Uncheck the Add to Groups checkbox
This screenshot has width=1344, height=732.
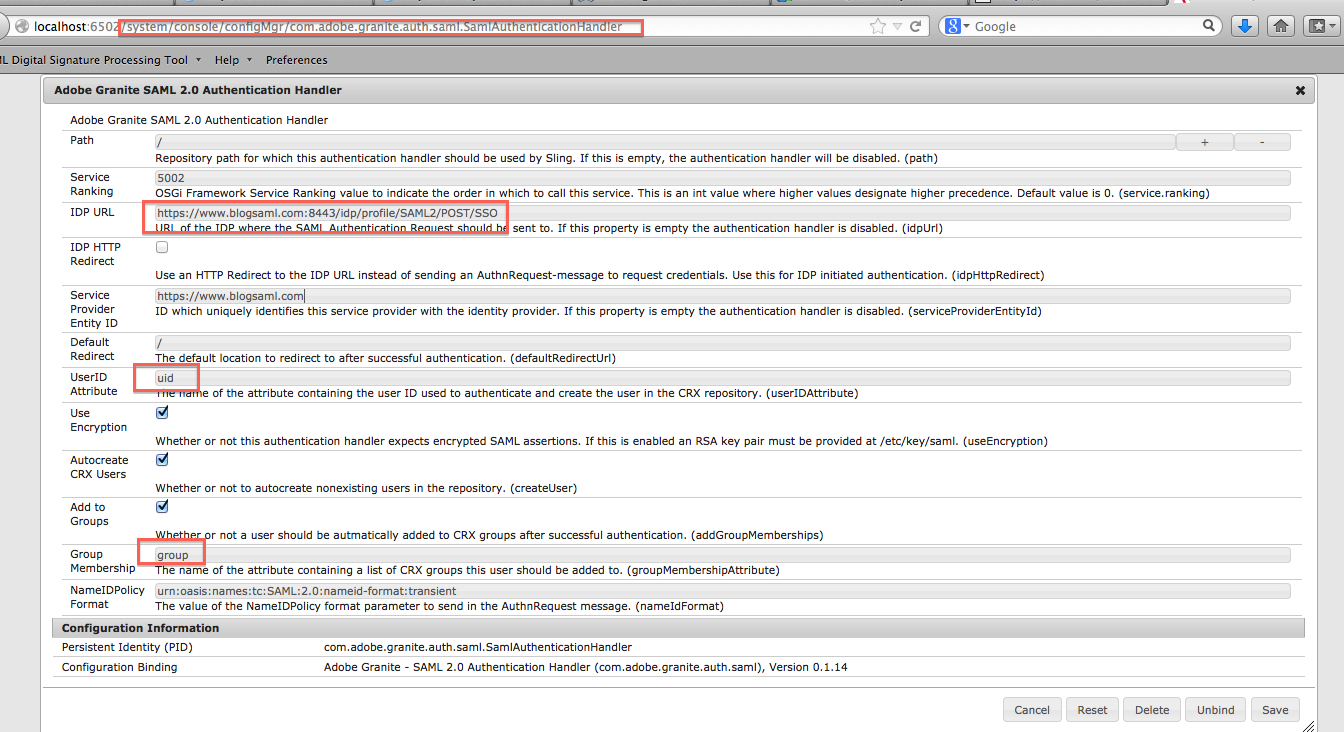(x=162, y=506)
